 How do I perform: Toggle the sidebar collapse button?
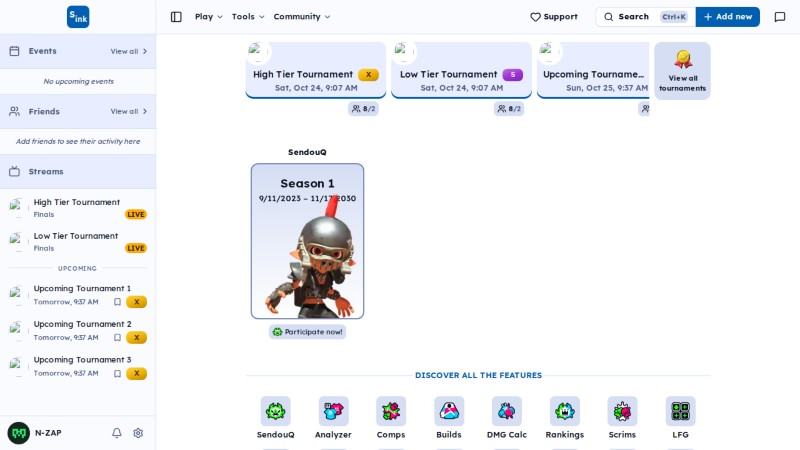[x=176, y=17]
